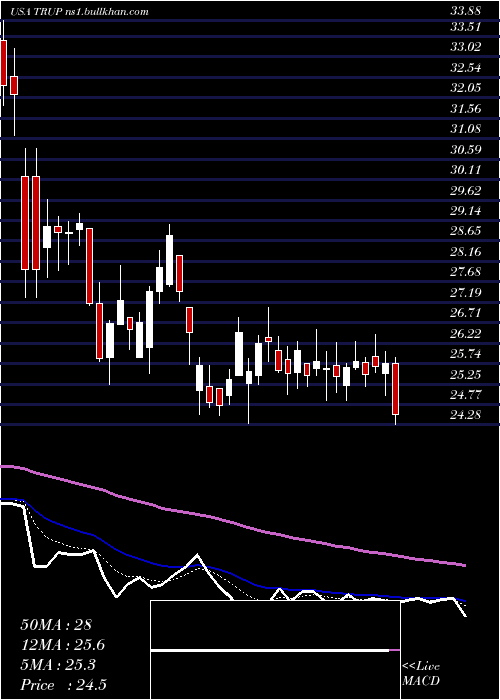
Task: Click the 30.59 price axis label
Action: (x=465, y=150)
